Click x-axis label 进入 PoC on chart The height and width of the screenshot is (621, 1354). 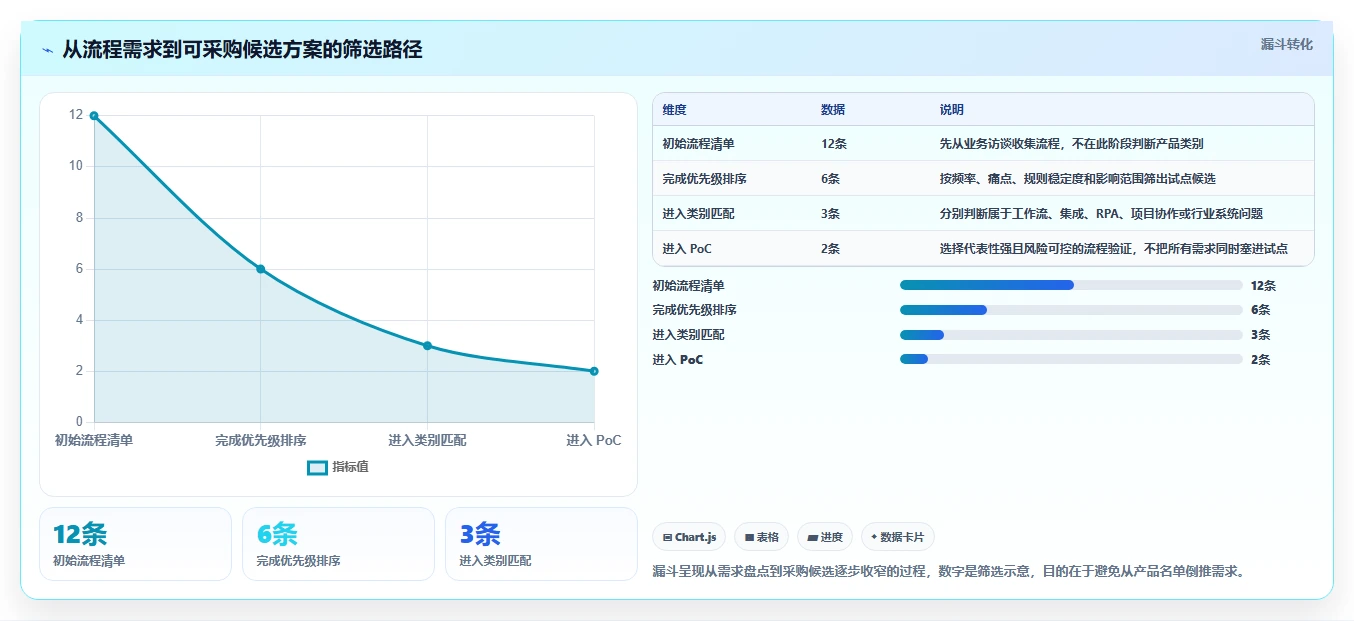pyautogui.click(x=594, y=440)
